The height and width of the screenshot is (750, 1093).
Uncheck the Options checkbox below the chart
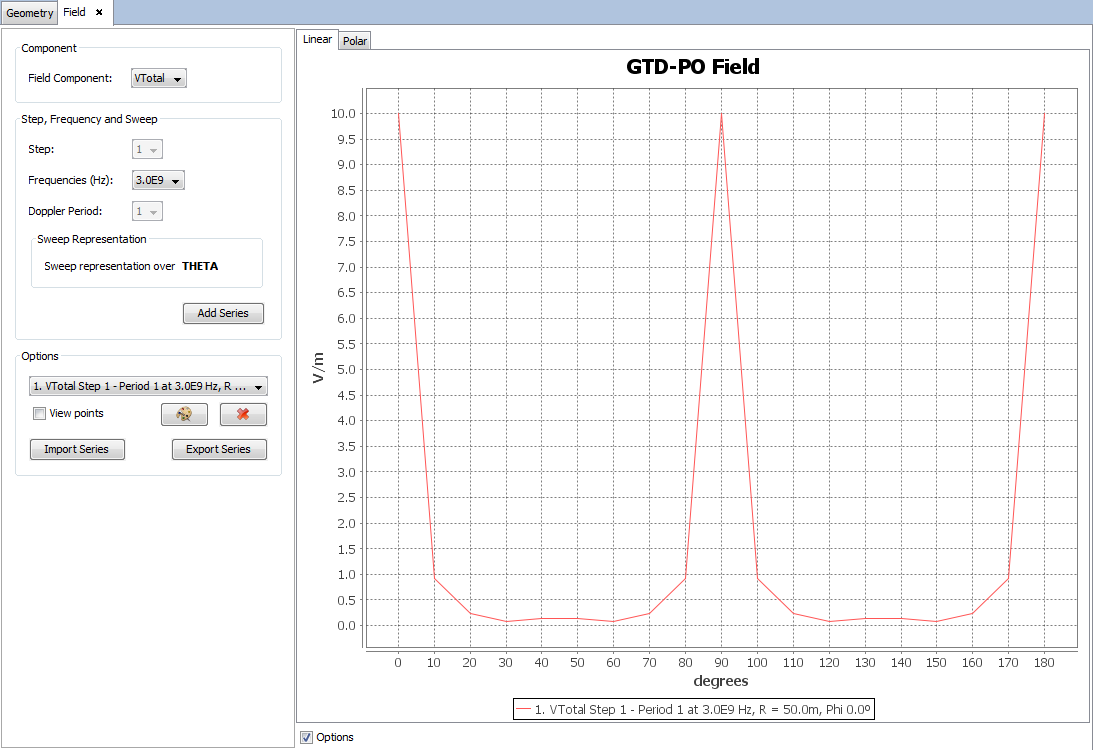(x=306, y=737)
